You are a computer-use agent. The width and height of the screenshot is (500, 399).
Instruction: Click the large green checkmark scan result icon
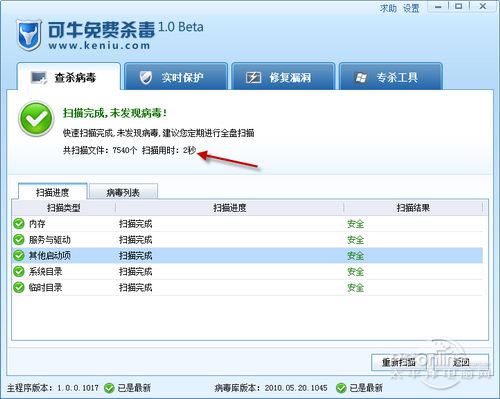pyautogui.click(x=36, y=119)
